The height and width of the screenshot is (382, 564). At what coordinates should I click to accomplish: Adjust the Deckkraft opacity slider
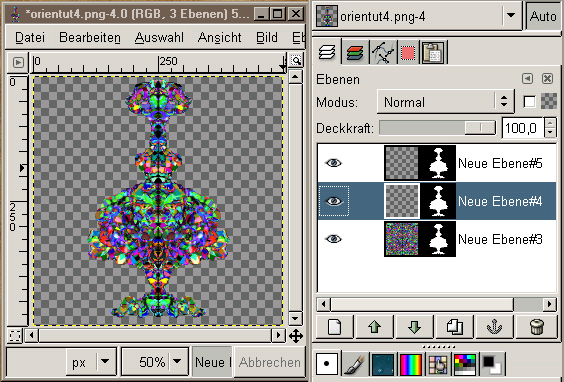(438, 128)
